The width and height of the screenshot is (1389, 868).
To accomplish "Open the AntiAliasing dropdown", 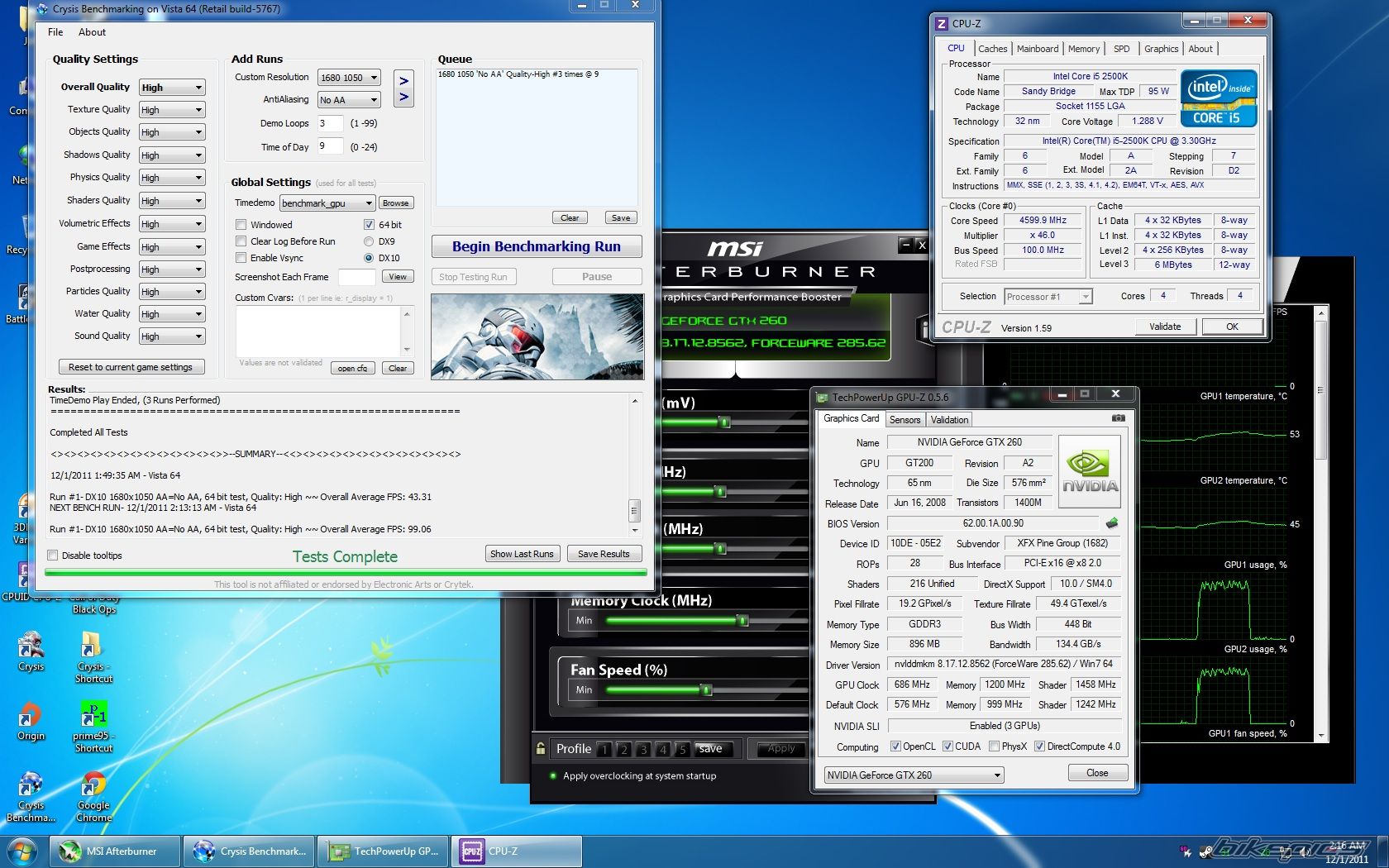I will click(349, 99).
